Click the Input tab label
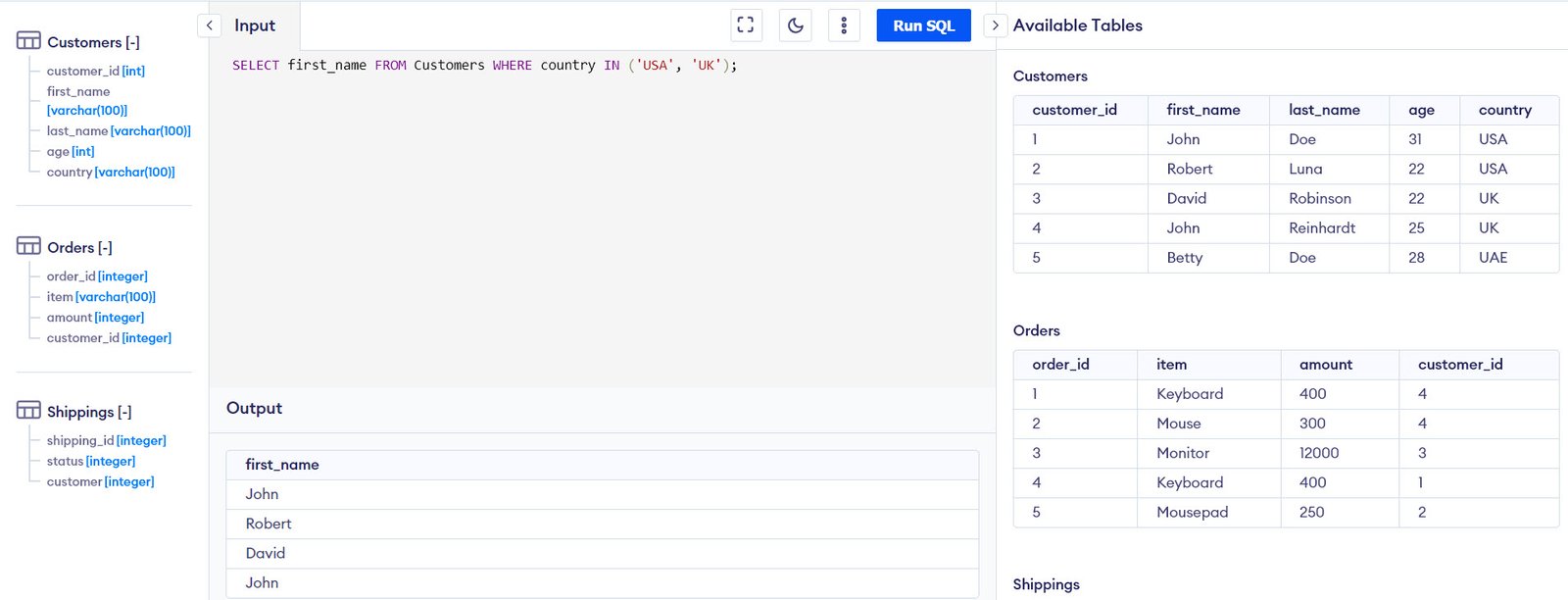 [255, 25]
